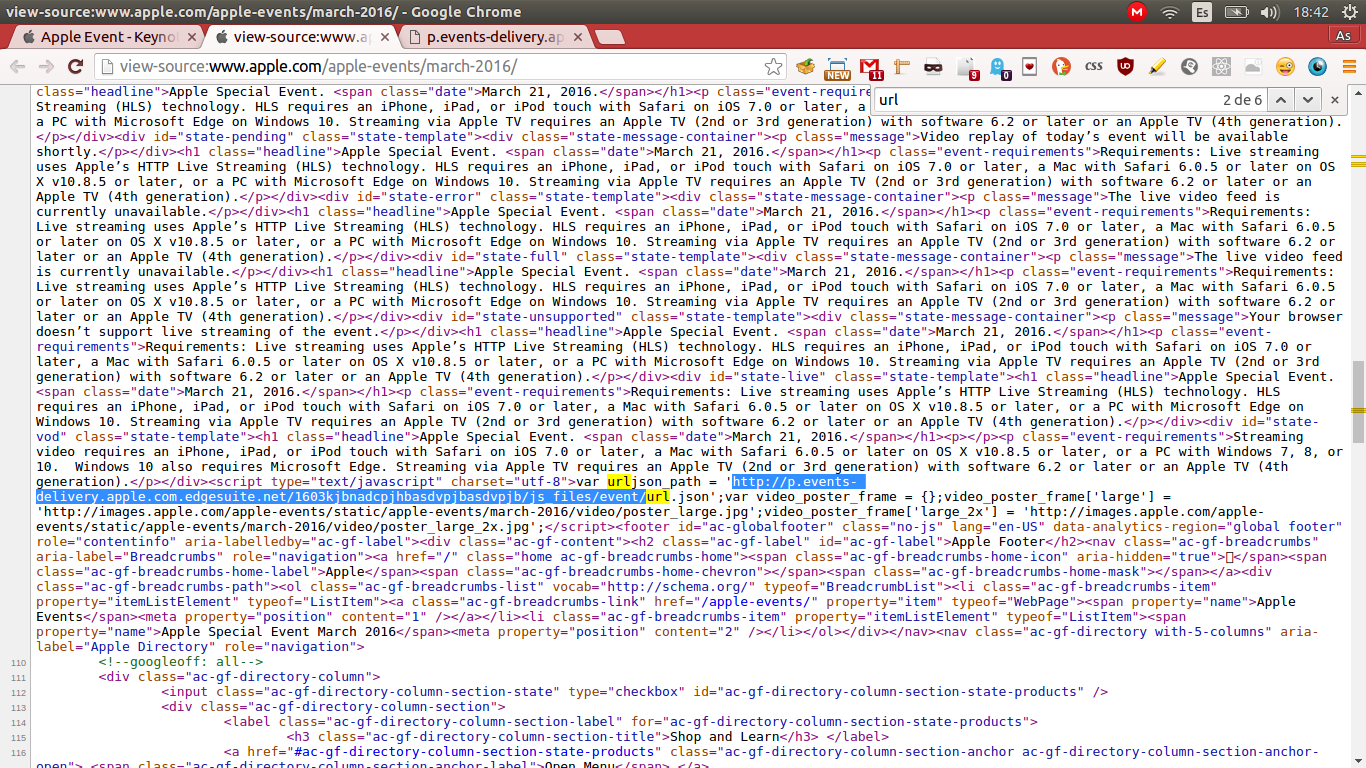Screen dimensions: 1366x768
Task: Activate the yellow highlighter extension
Action: click(1158, 67)
